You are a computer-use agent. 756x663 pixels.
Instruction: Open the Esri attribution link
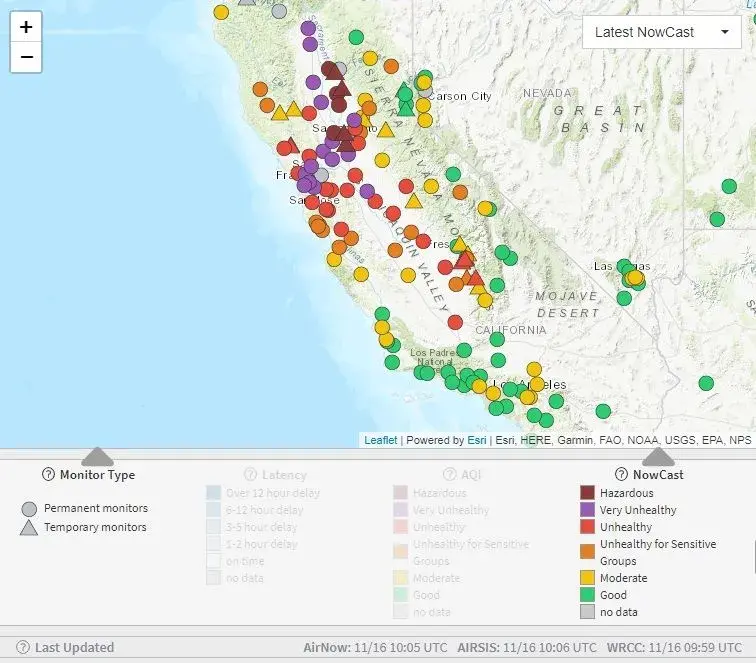477,440
